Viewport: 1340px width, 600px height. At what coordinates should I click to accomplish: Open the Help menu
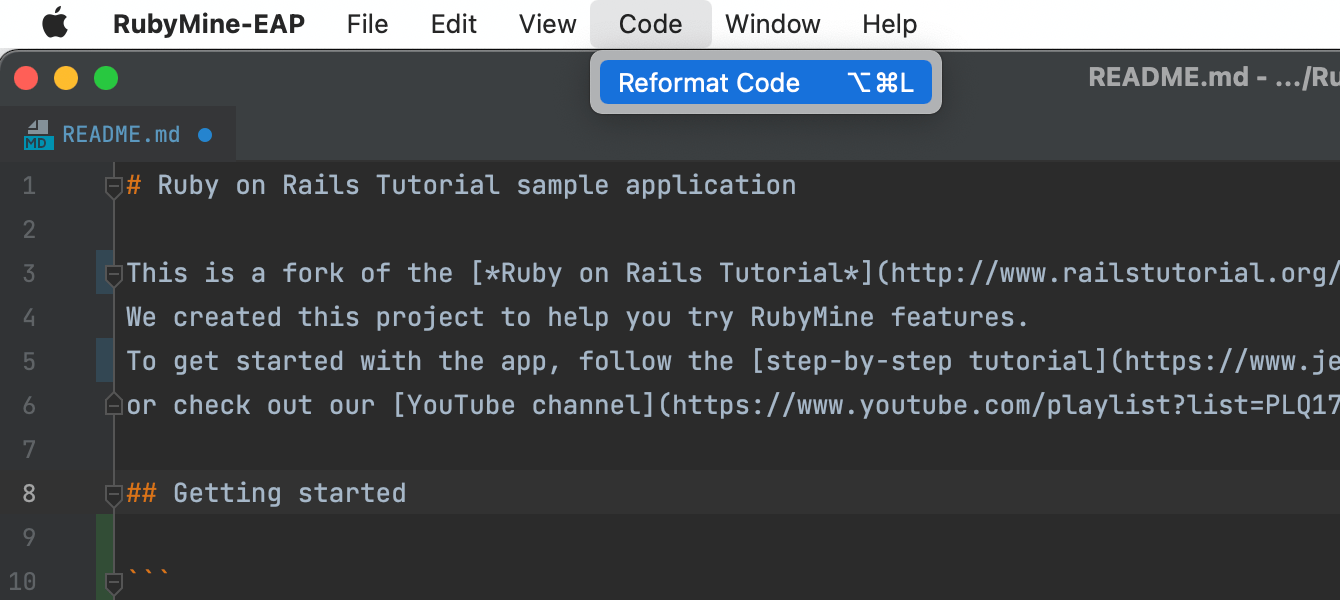tap(890, 24)
